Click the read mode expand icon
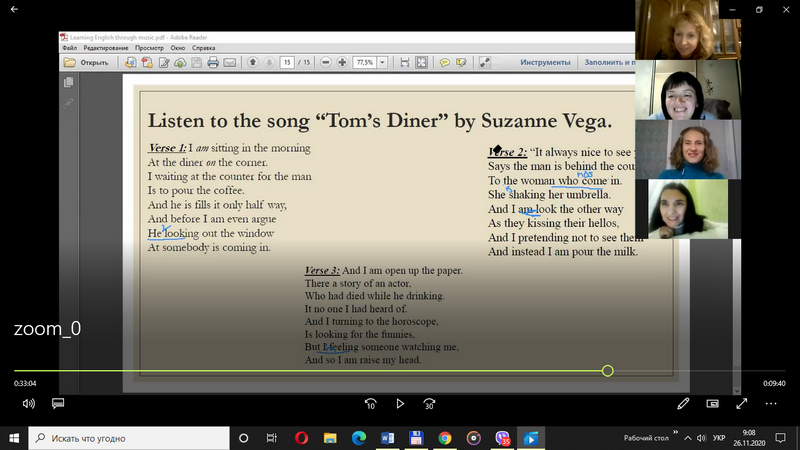This screenshot has width=800, height=450. 484,62
